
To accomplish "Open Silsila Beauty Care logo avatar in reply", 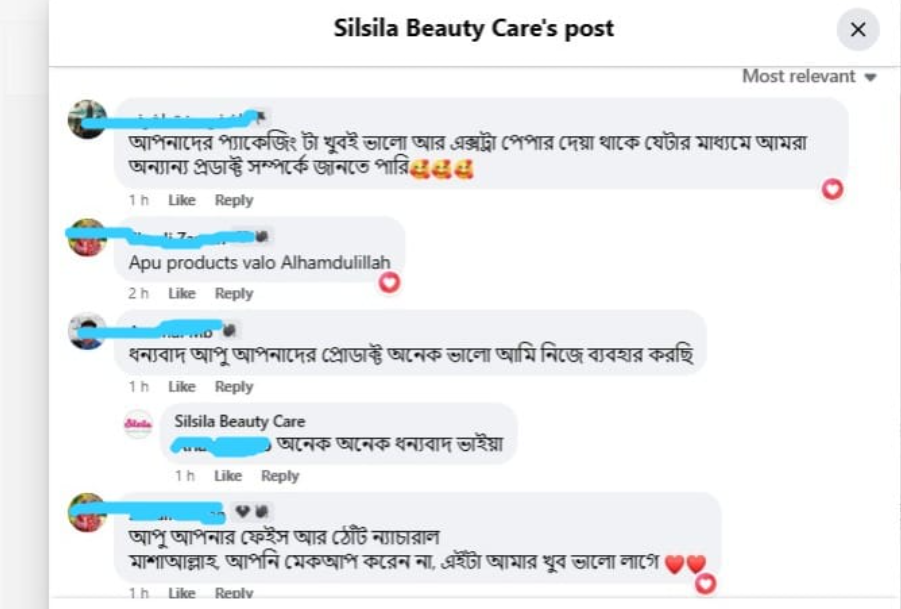I will [138, 424].
